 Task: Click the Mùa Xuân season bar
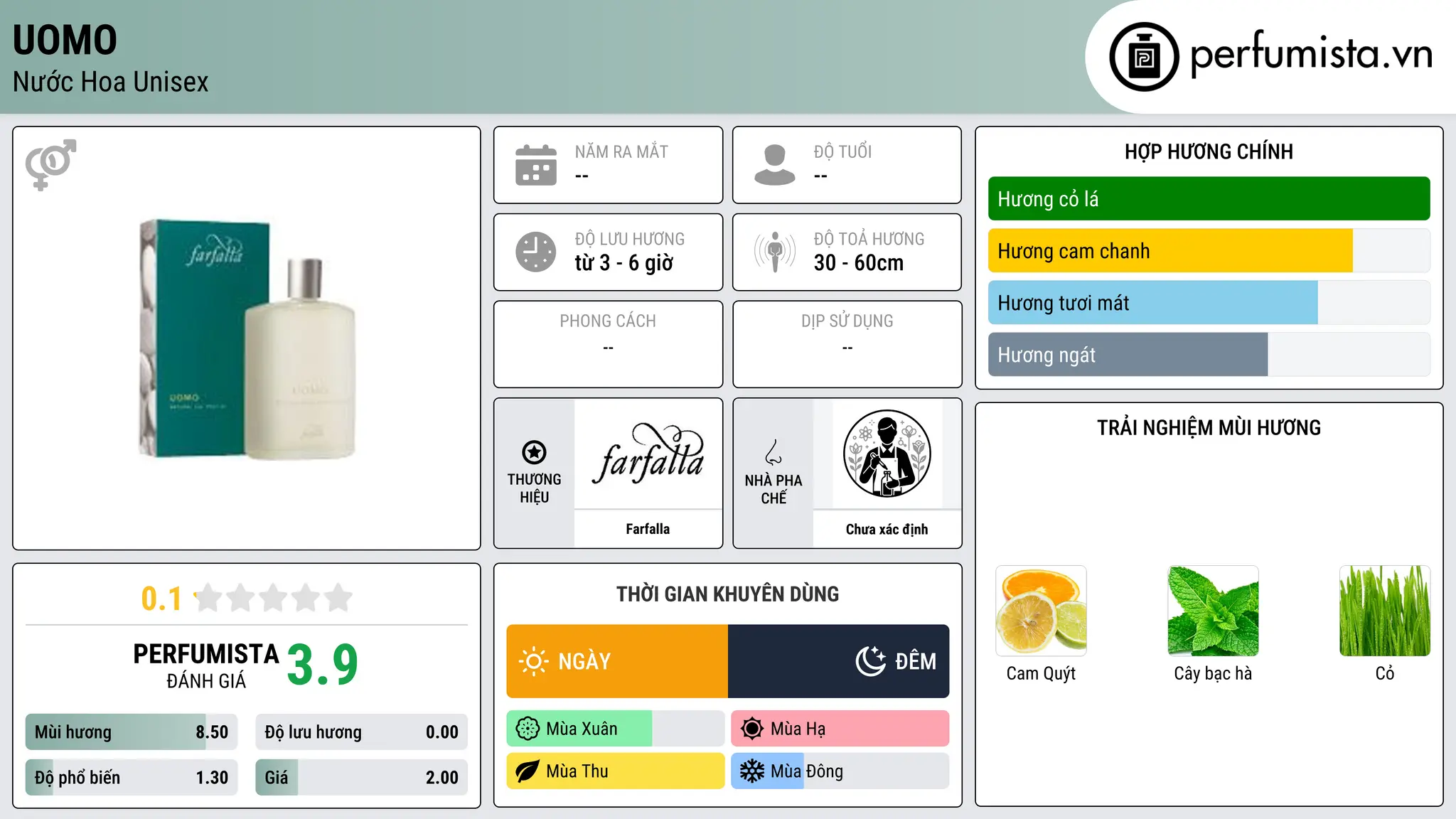[616, 729]
